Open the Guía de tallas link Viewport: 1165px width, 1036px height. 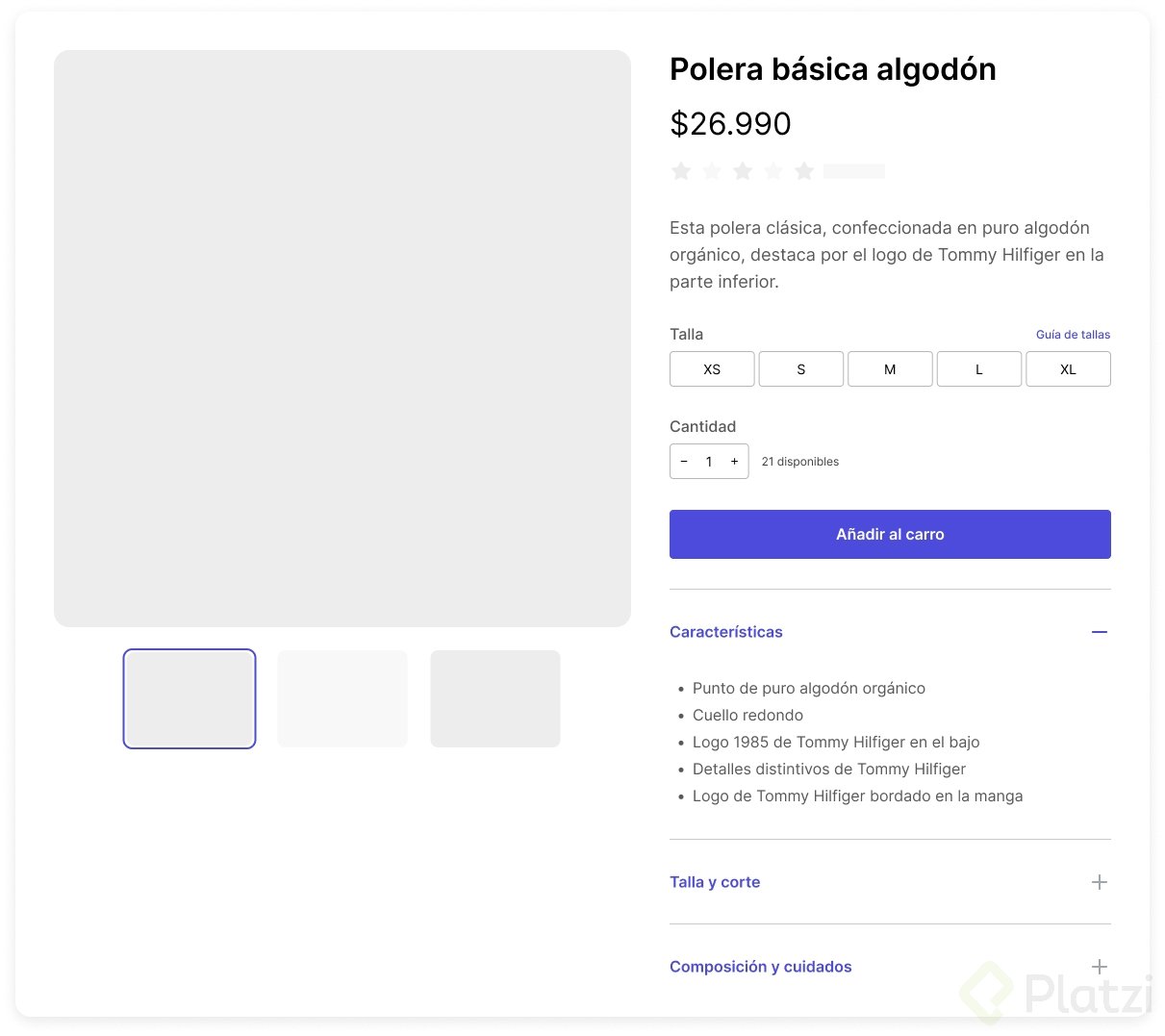[x=1073, y=335]
